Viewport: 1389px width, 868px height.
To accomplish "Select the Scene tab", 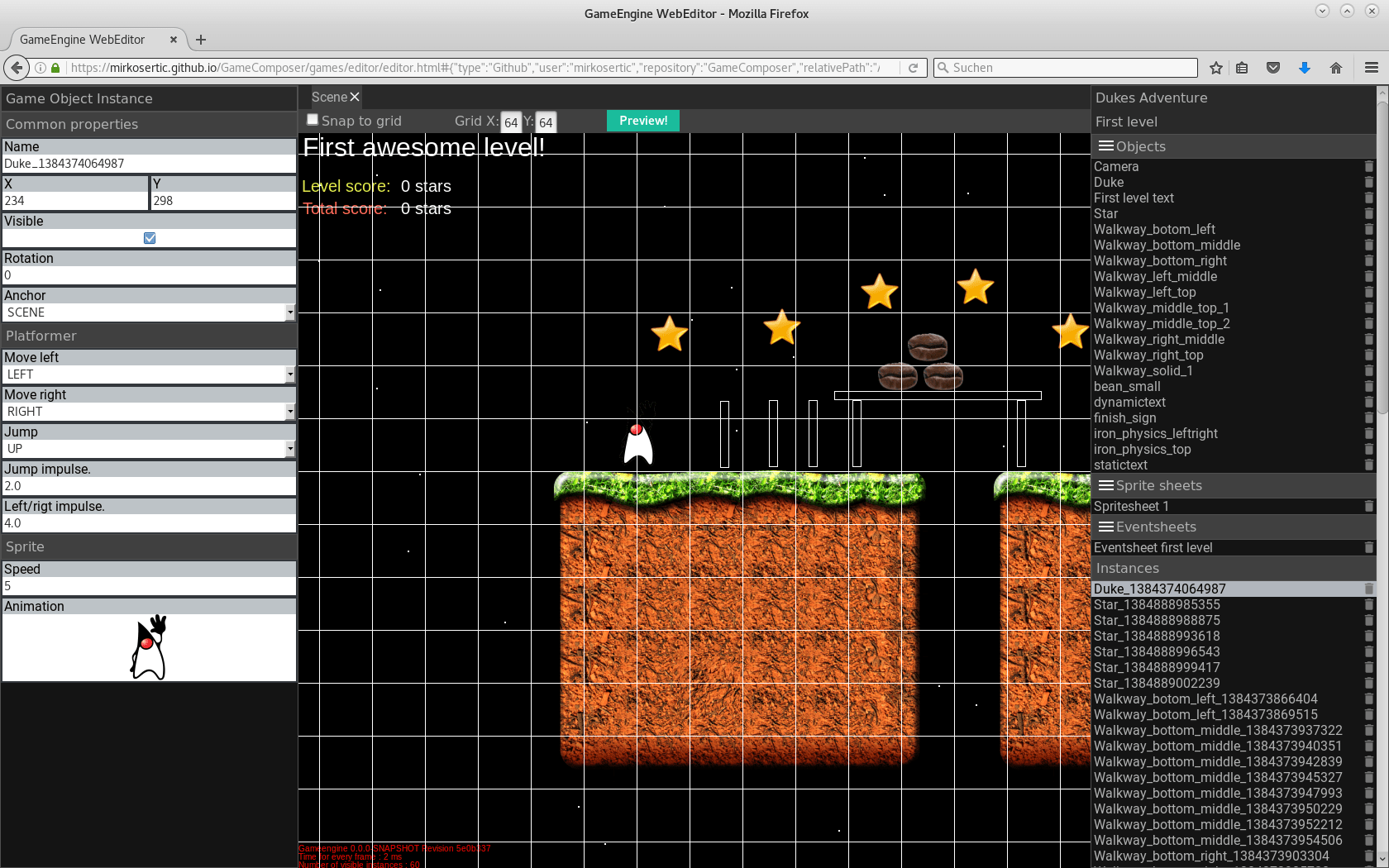I will [x=327, y=97].
